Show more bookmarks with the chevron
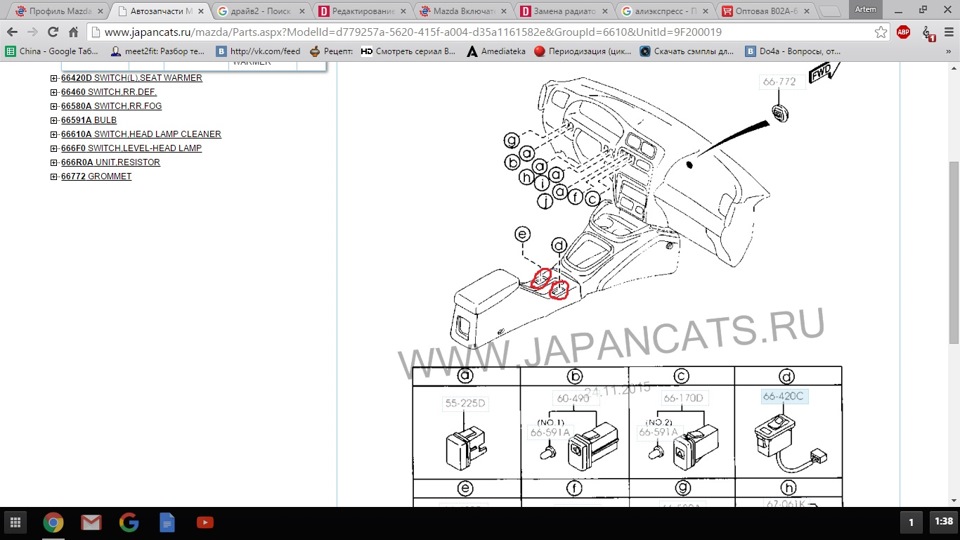This screenshot has width=960, height=540. point(948,51)
